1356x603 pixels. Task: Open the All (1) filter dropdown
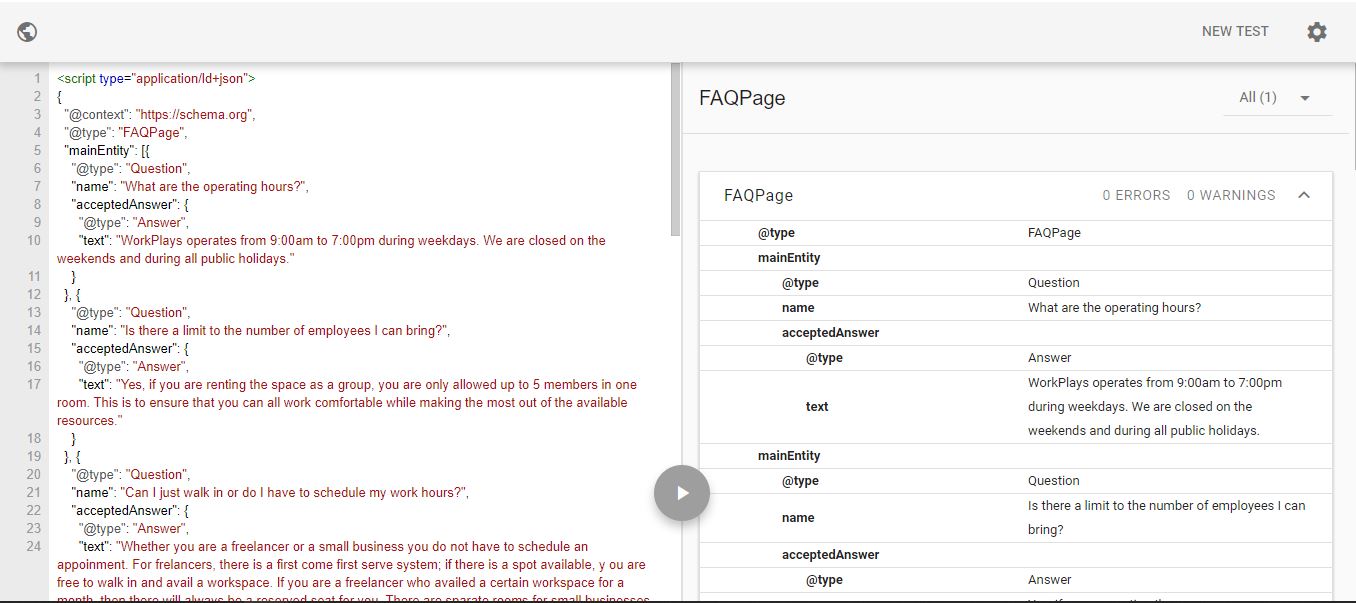(1275, 98)
